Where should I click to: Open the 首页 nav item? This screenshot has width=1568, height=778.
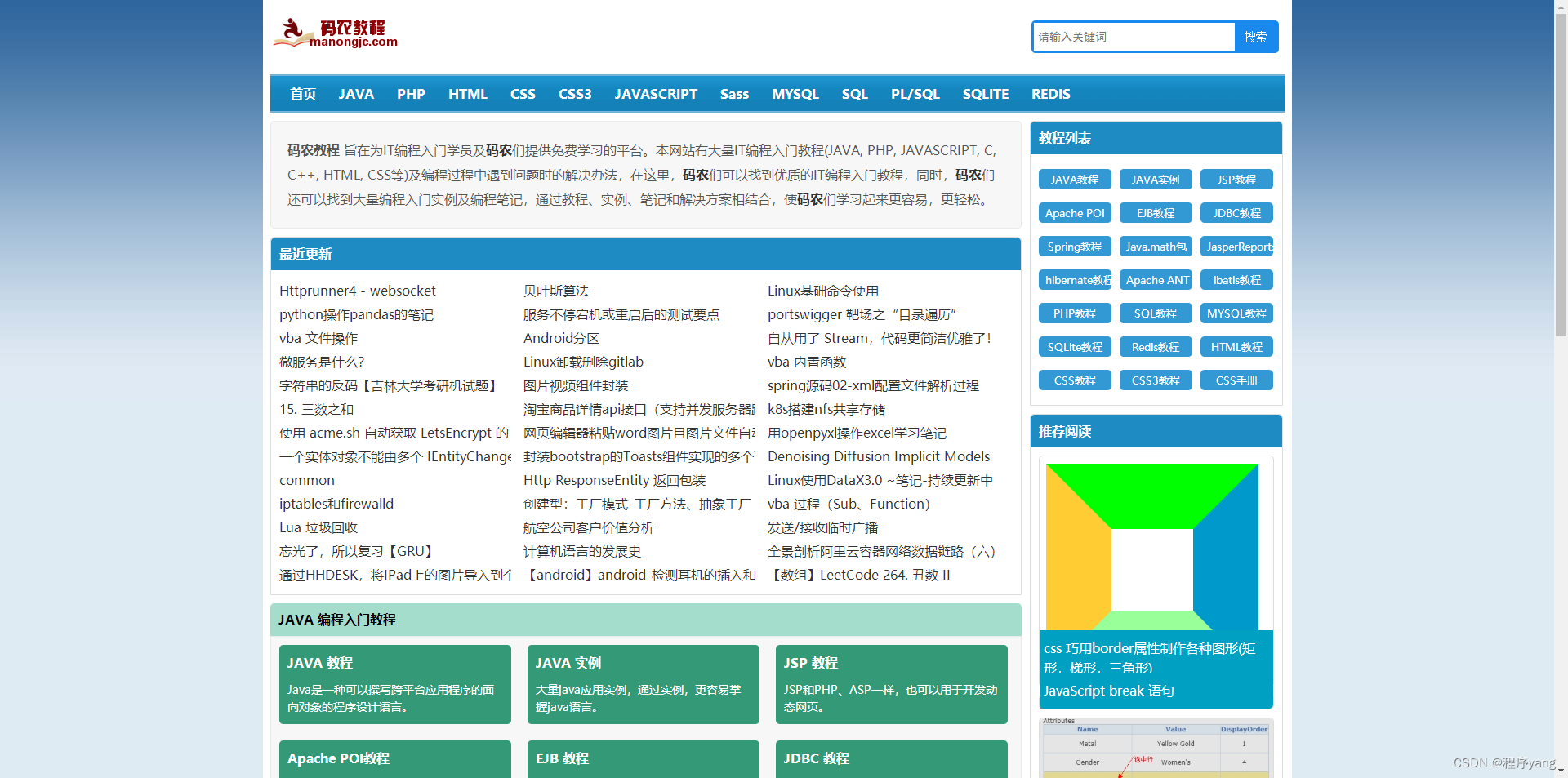303,94
